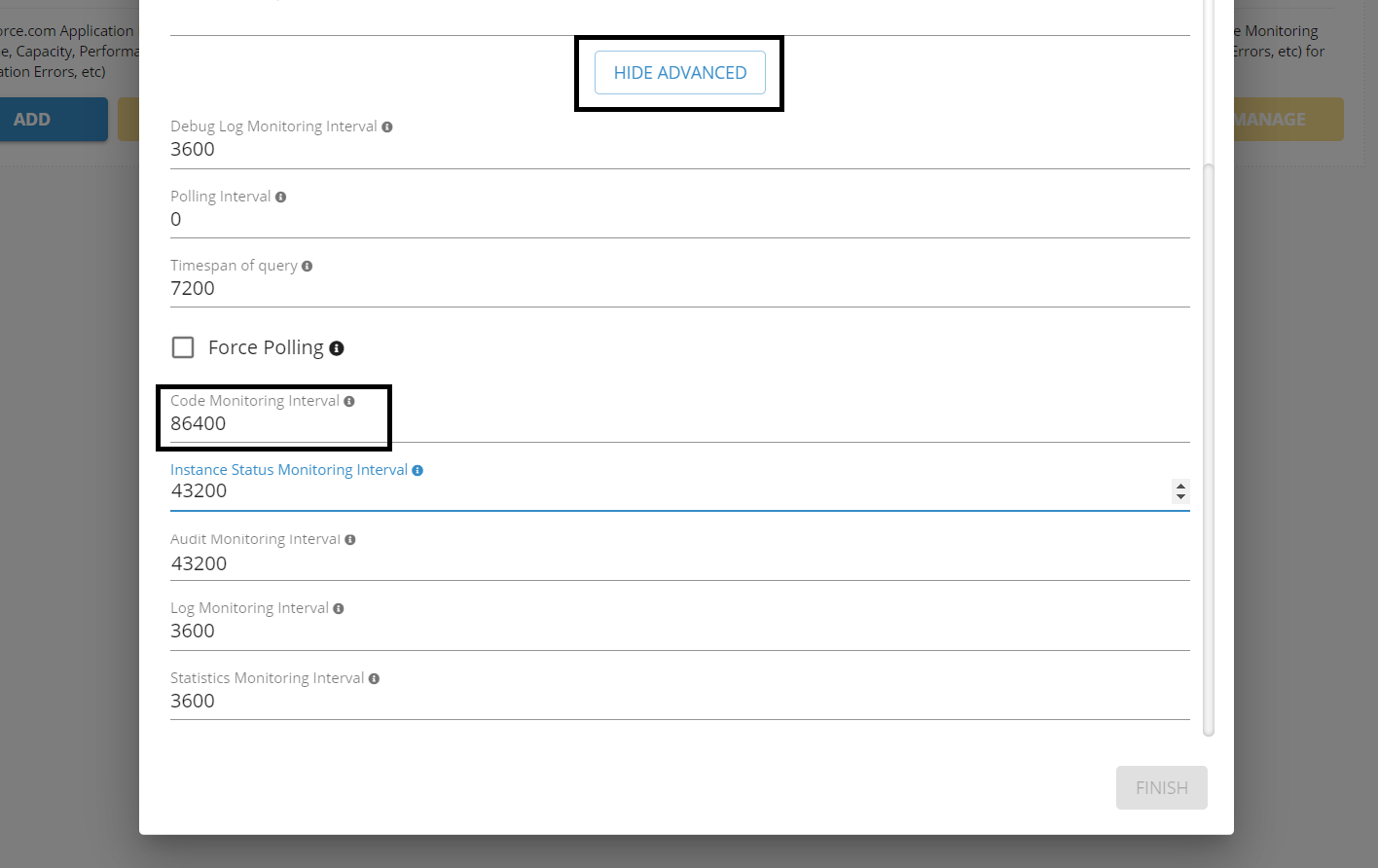
Task: Open the Audit Monitoring Interval info tooltip
Action: 349,538
